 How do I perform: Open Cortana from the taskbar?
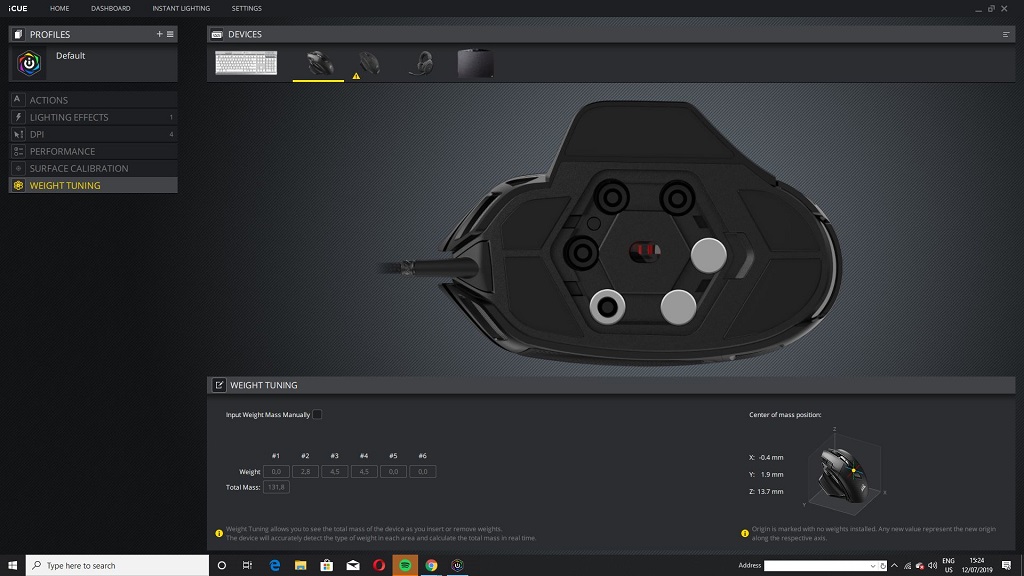point(221,566)
